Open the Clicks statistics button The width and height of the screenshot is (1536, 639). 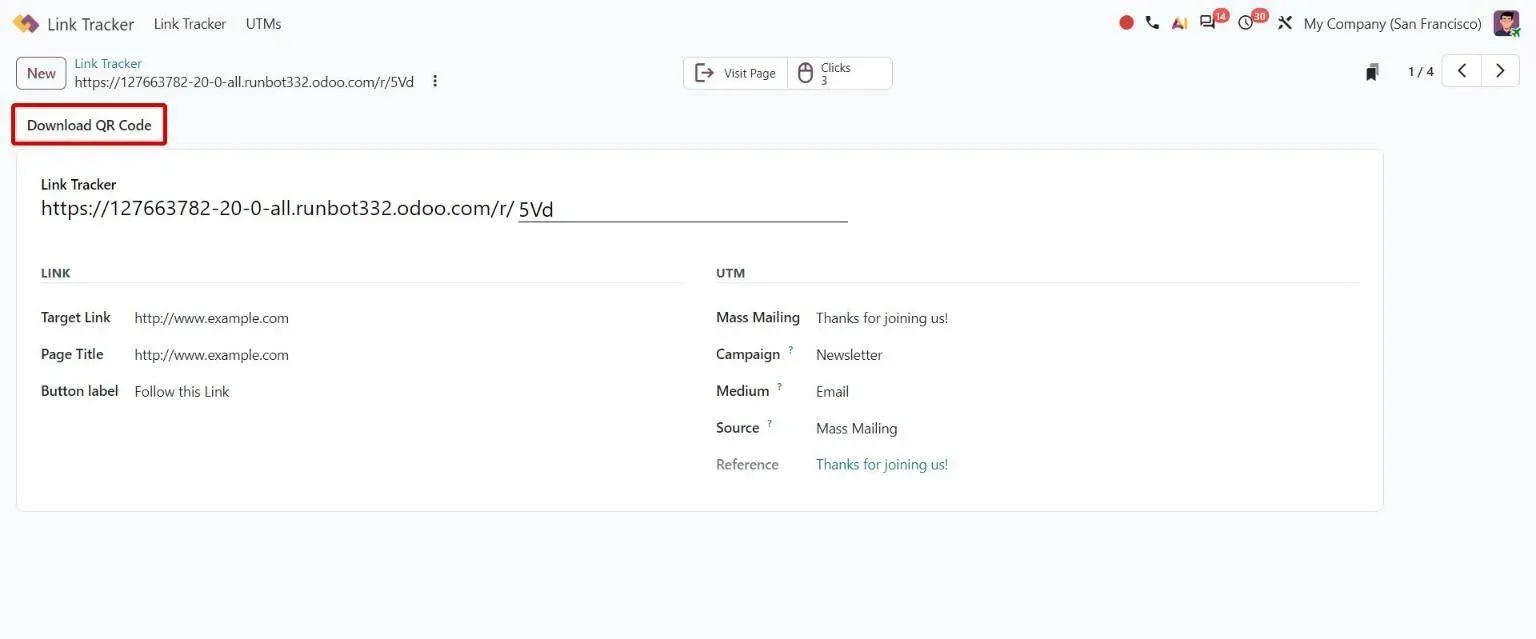(x=840, y=73)
